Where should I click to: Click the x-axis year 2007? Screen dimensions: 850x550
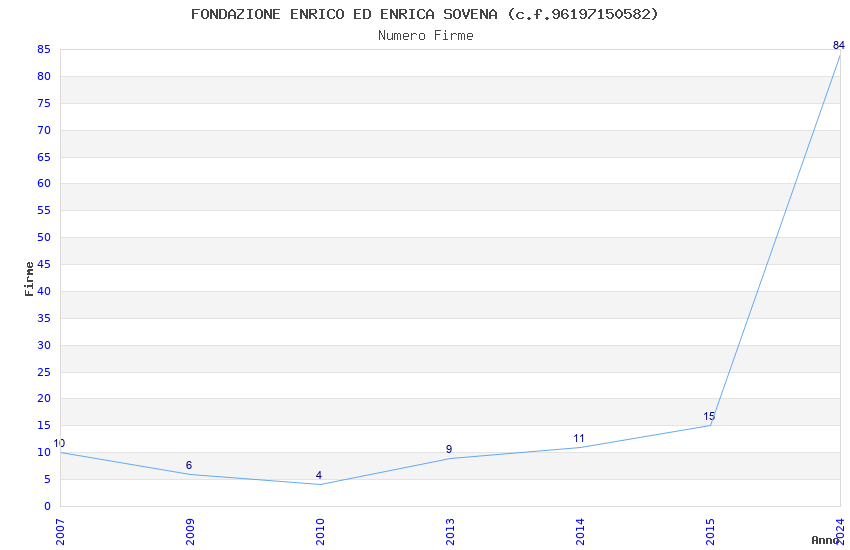pos(60,532)
